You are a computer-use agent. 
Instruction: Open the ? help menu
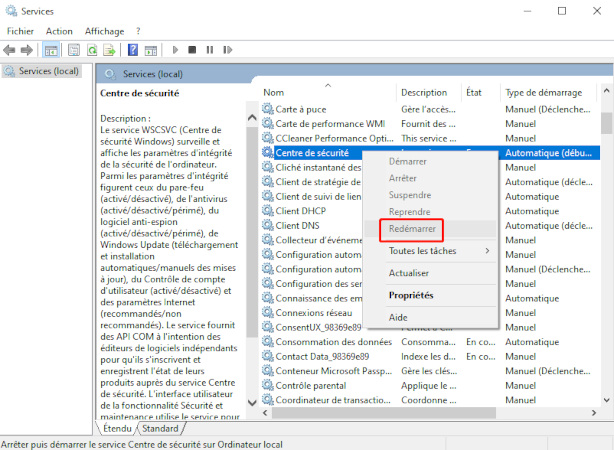[138, 31]
